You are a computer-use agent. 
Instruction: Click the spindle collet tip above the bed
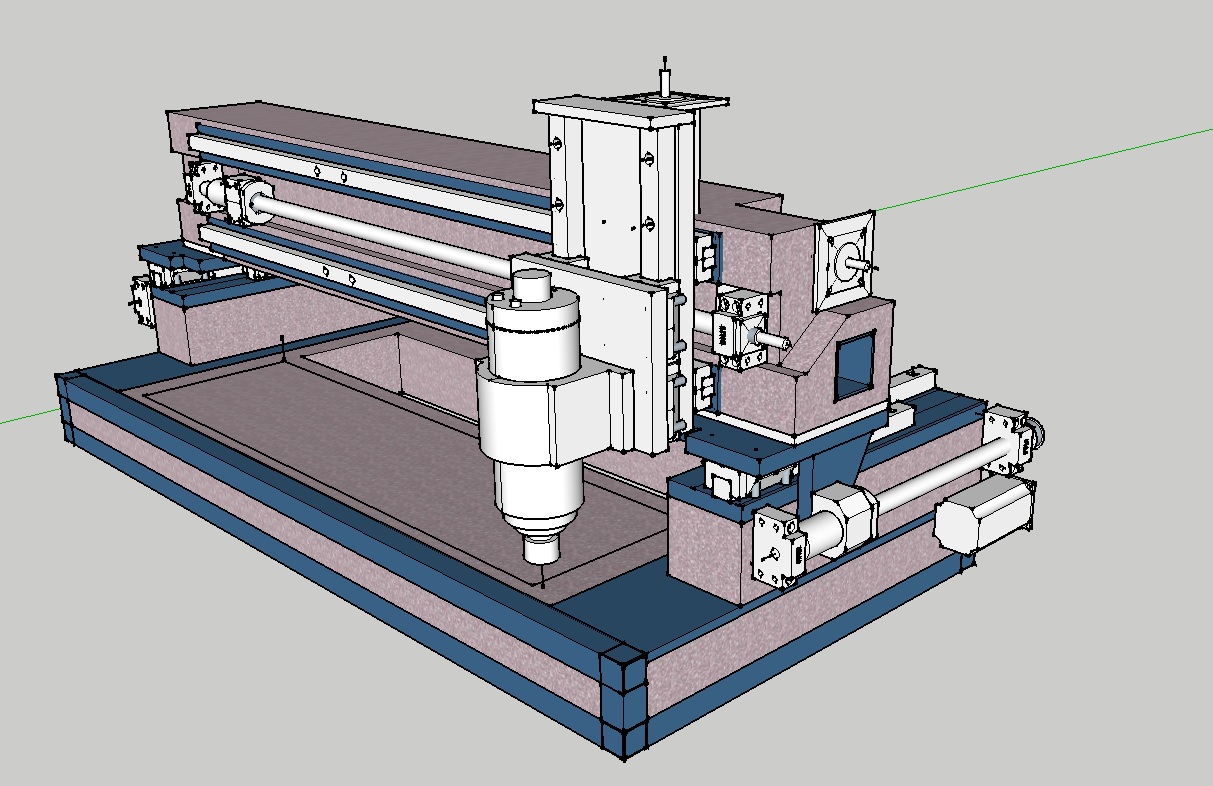coord(541,548)
